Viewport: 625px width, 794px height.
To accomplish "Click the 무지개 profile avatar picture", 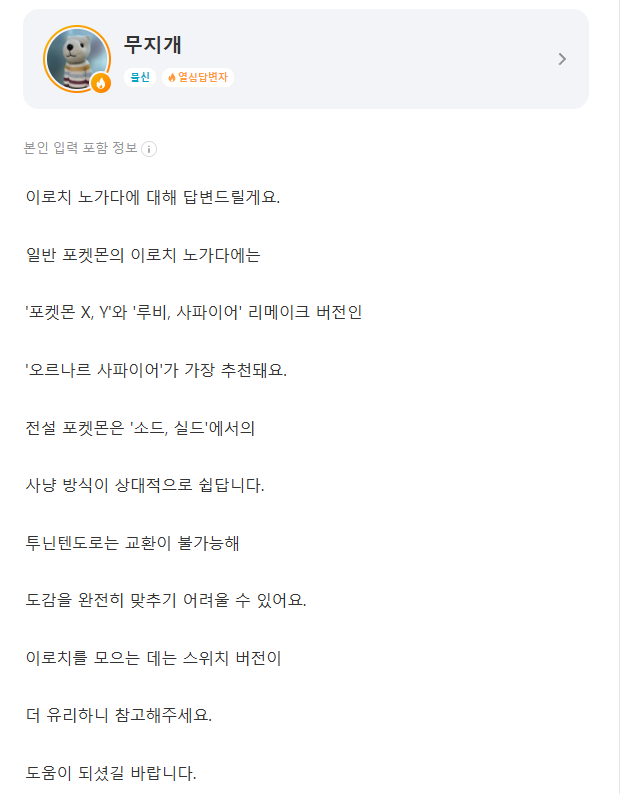I will [x=74, y=56].
